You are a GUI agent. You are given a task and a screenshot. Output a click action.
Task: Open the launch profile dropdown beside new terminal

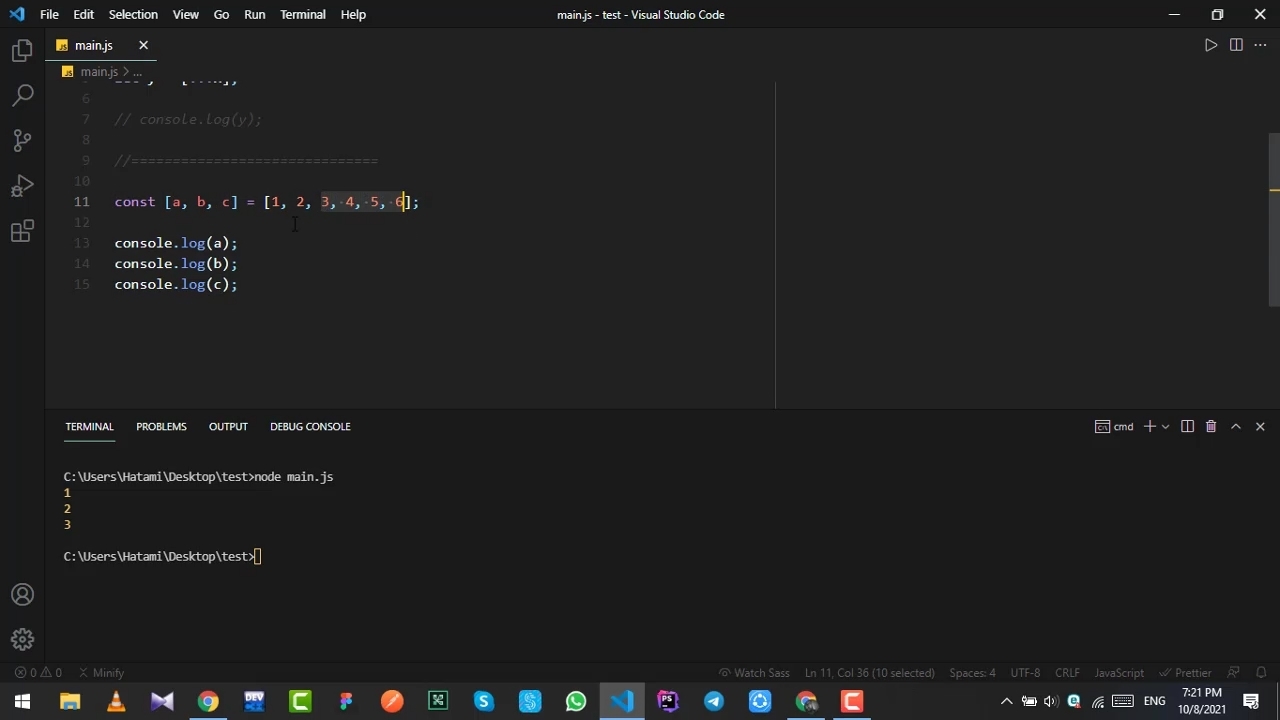point(1166,427)
